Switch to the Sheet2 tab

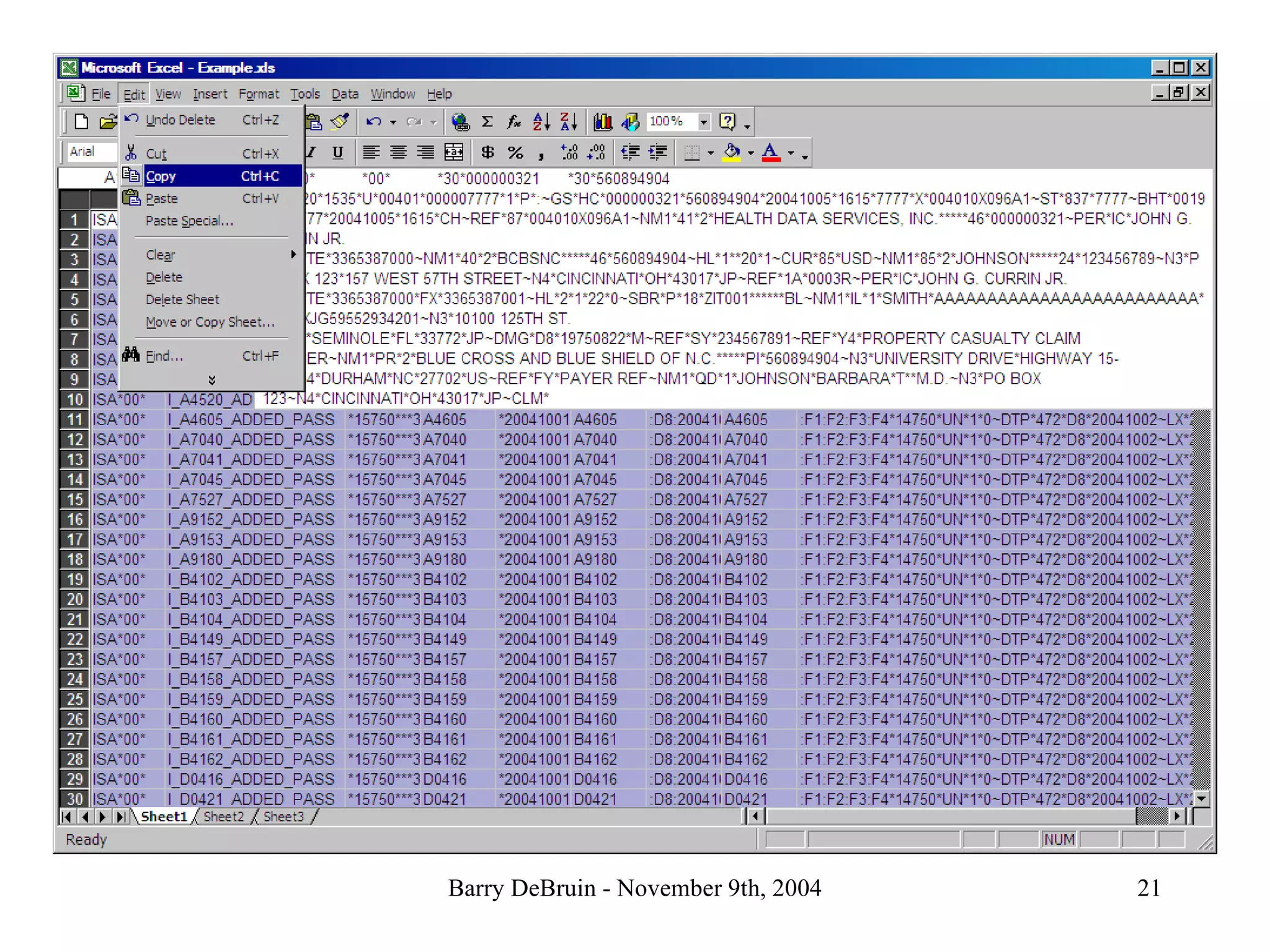(223, 816)
